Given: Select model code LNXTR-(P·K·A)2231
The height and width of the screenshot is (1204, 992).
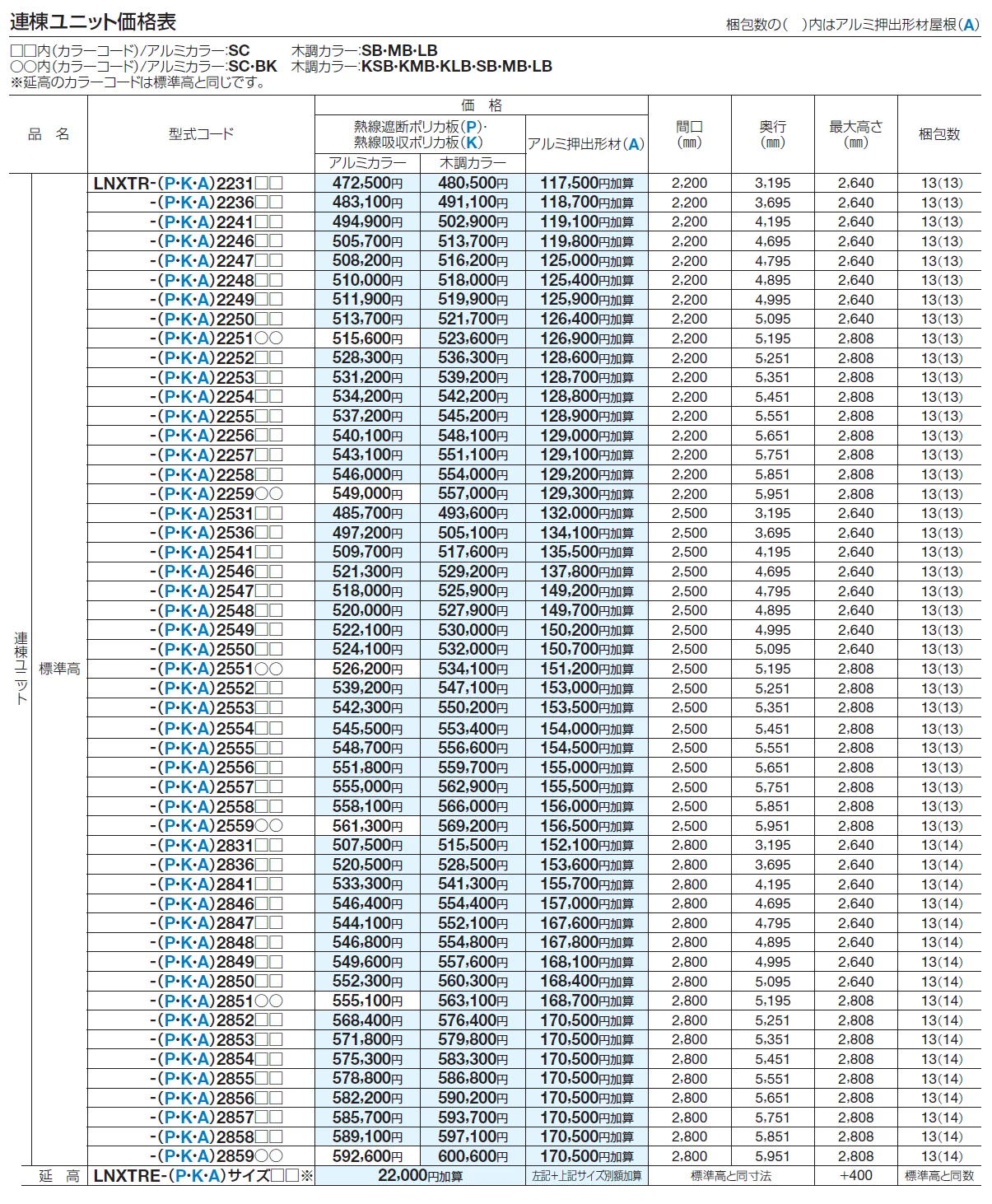Looking at the screenshot, I should tap(189, 183).
